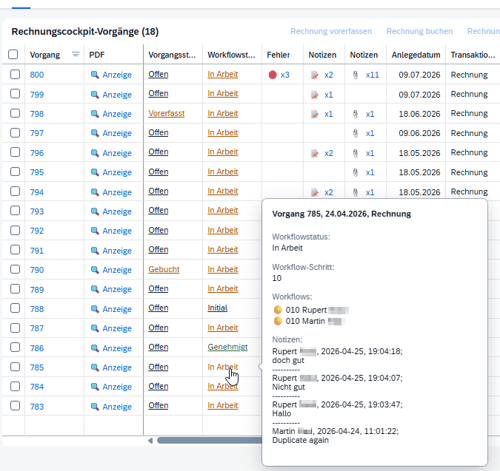
Task: Click Rechnung transaction cell in row 797
Action: [469, 133]
